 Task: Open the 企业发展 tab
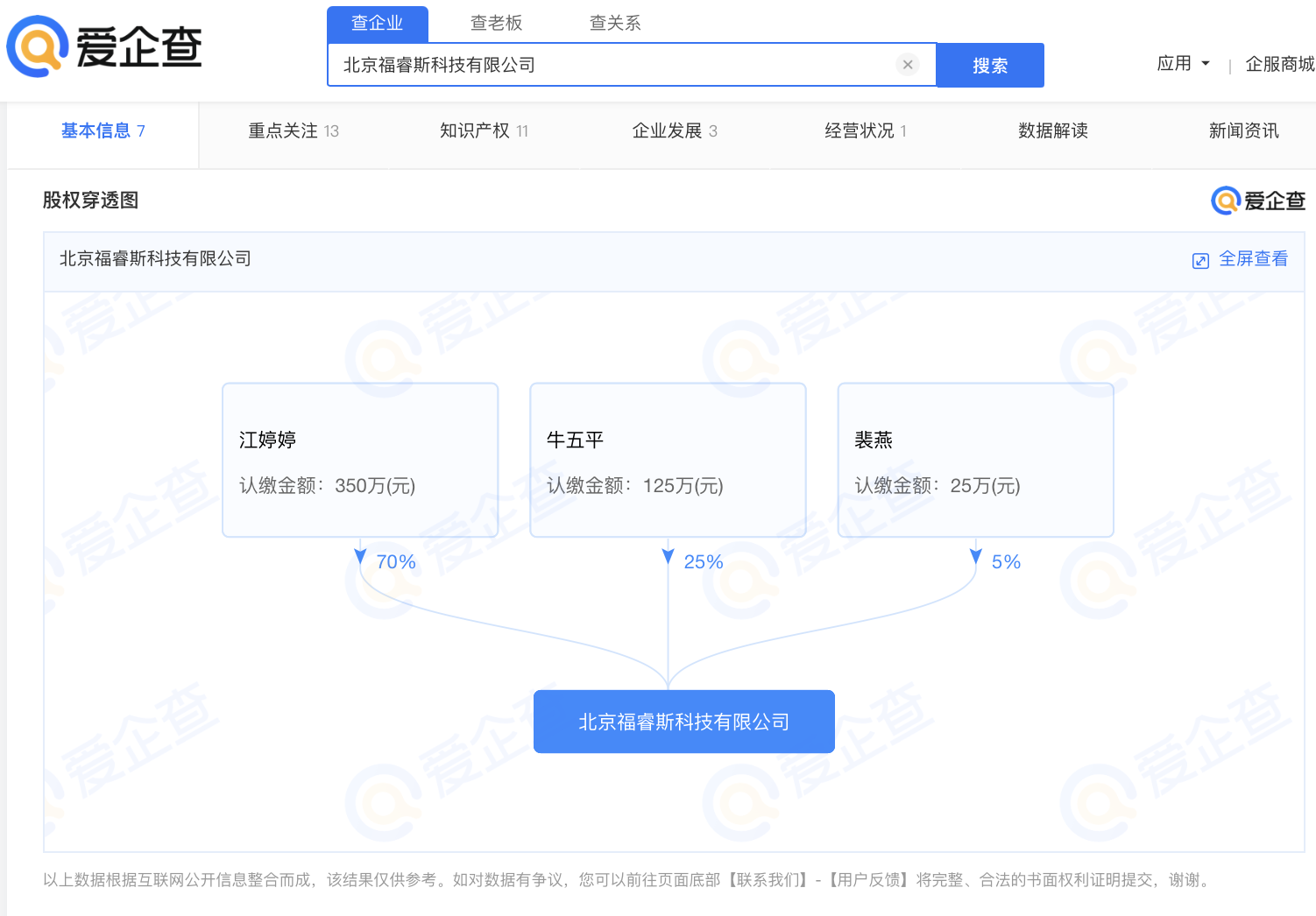[675, 131]
